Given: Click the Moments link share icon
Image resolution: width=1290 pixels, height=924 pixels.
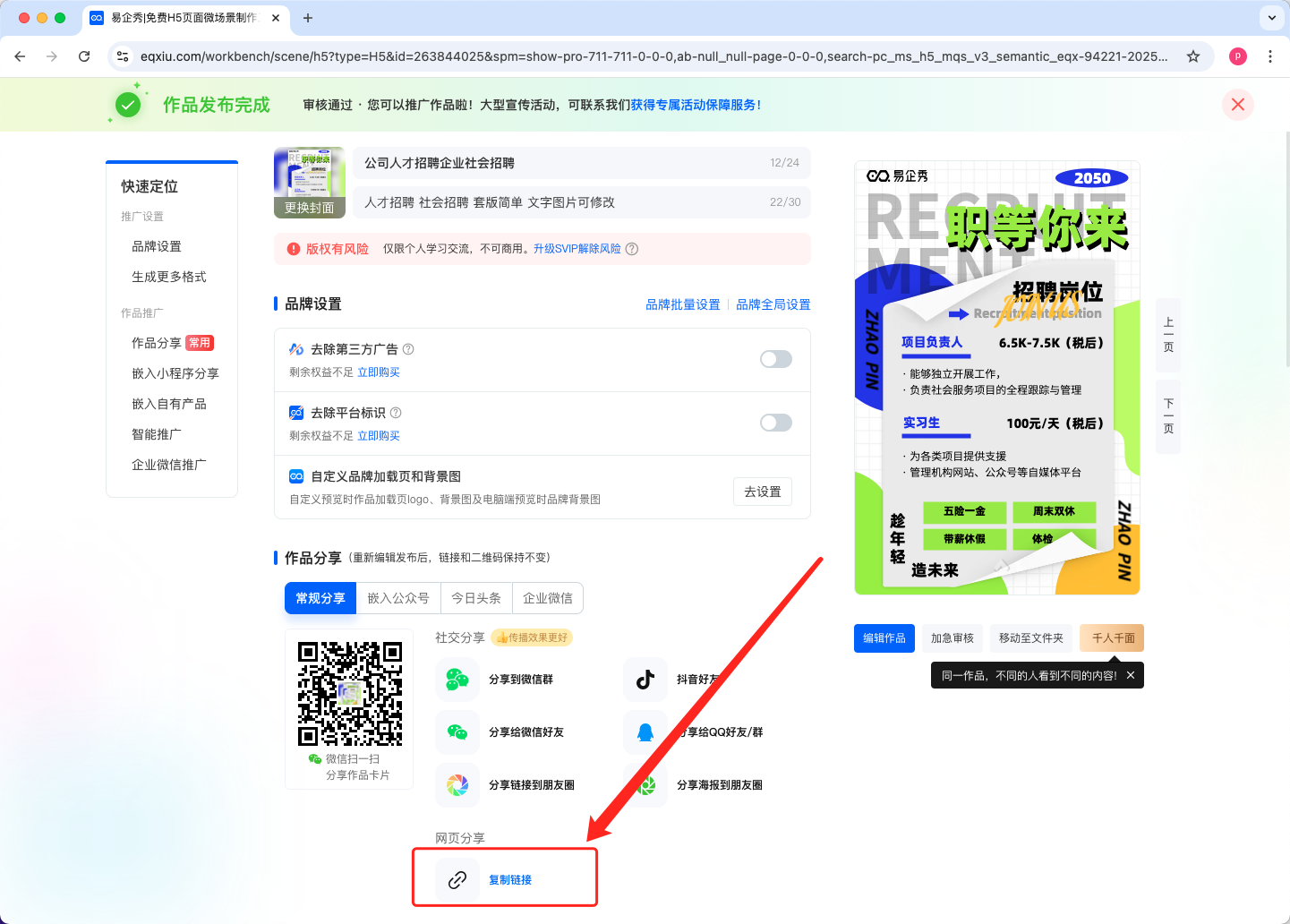Looking at the screenshot, I should (457, 785).
